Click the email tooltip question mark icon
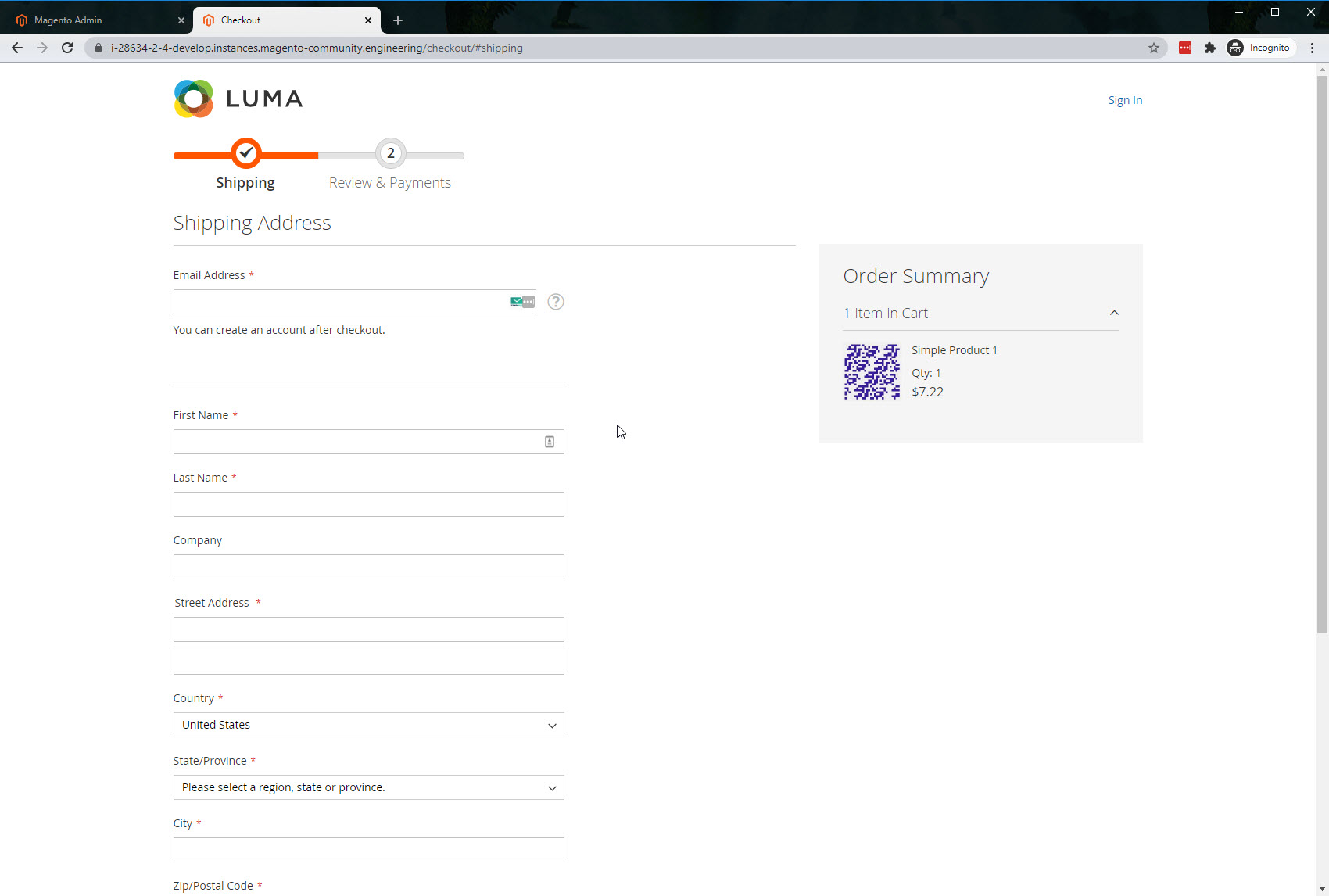Screen dimensions: 1329x896 (x=556, y=302)
